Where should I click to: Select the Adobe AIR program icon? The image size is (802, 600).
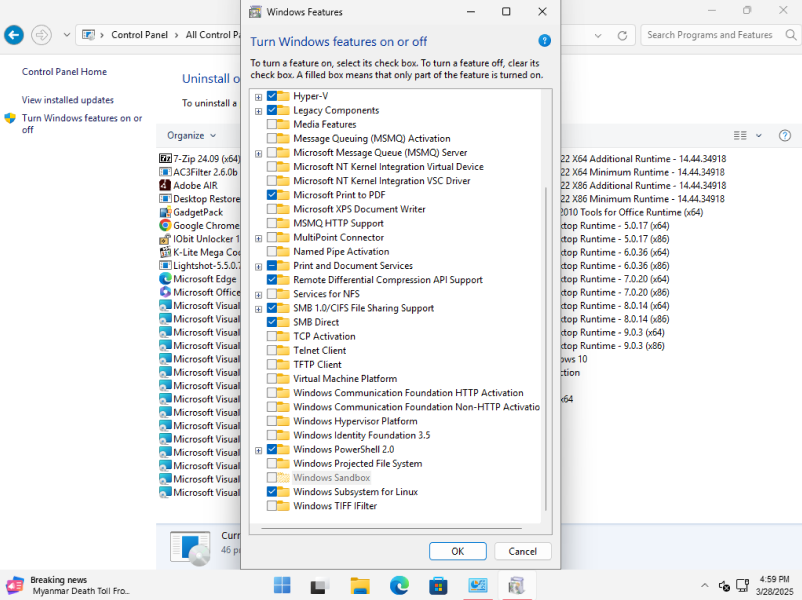pos(165,185)
